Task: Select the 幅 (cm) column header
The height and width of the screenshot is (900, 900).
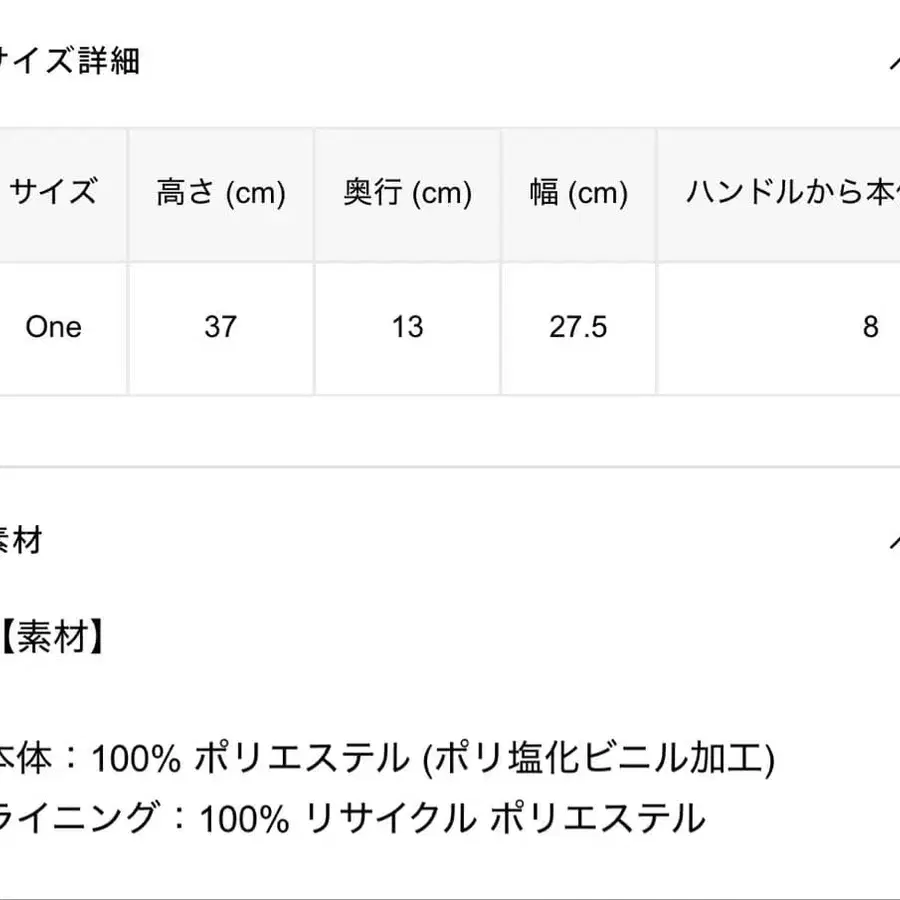Action: click(579, 193)
